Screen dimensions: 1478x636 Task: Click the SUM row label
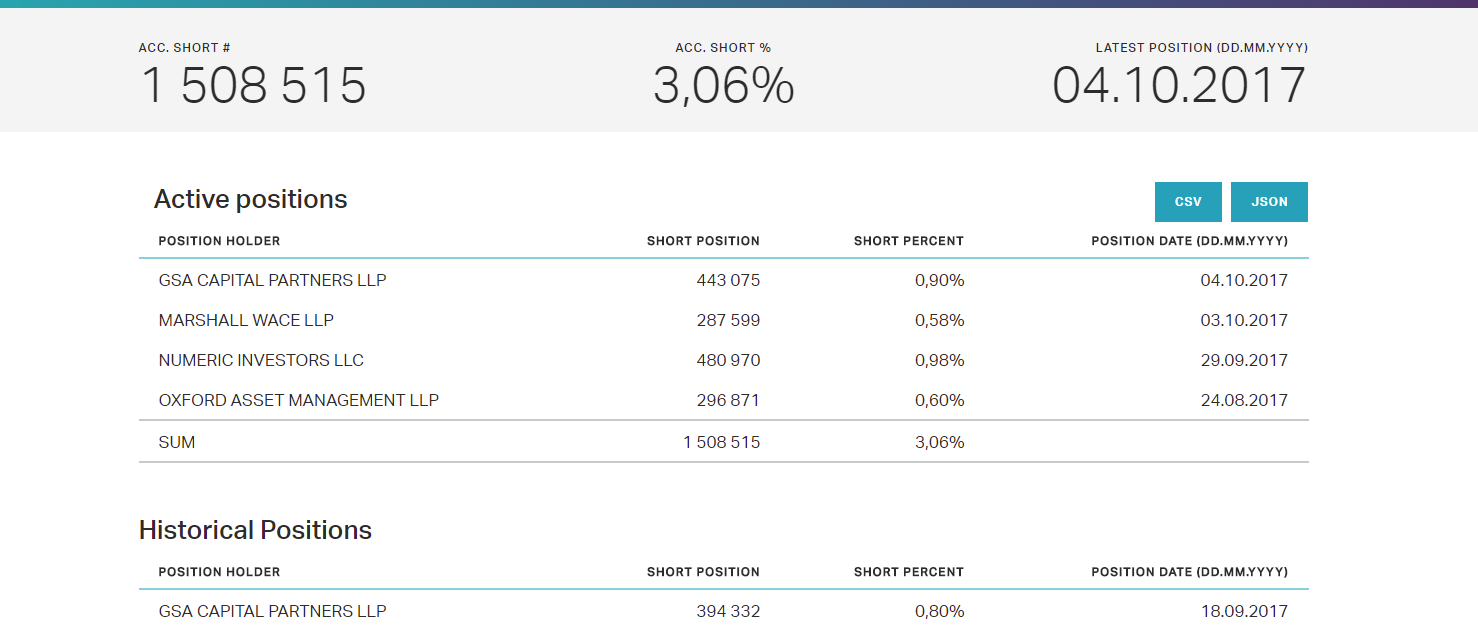pos(177,442)
